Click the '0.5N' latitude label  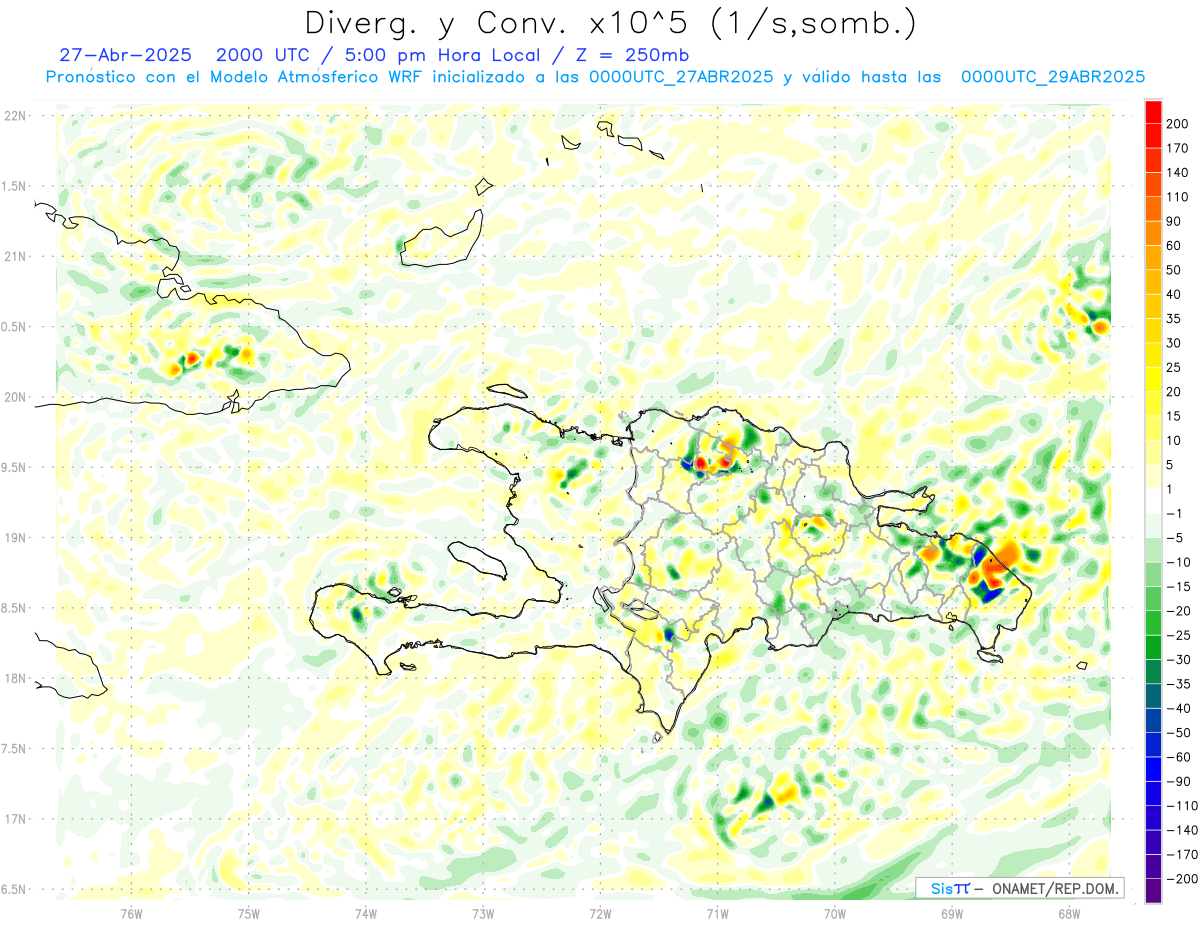pos(14,327)
